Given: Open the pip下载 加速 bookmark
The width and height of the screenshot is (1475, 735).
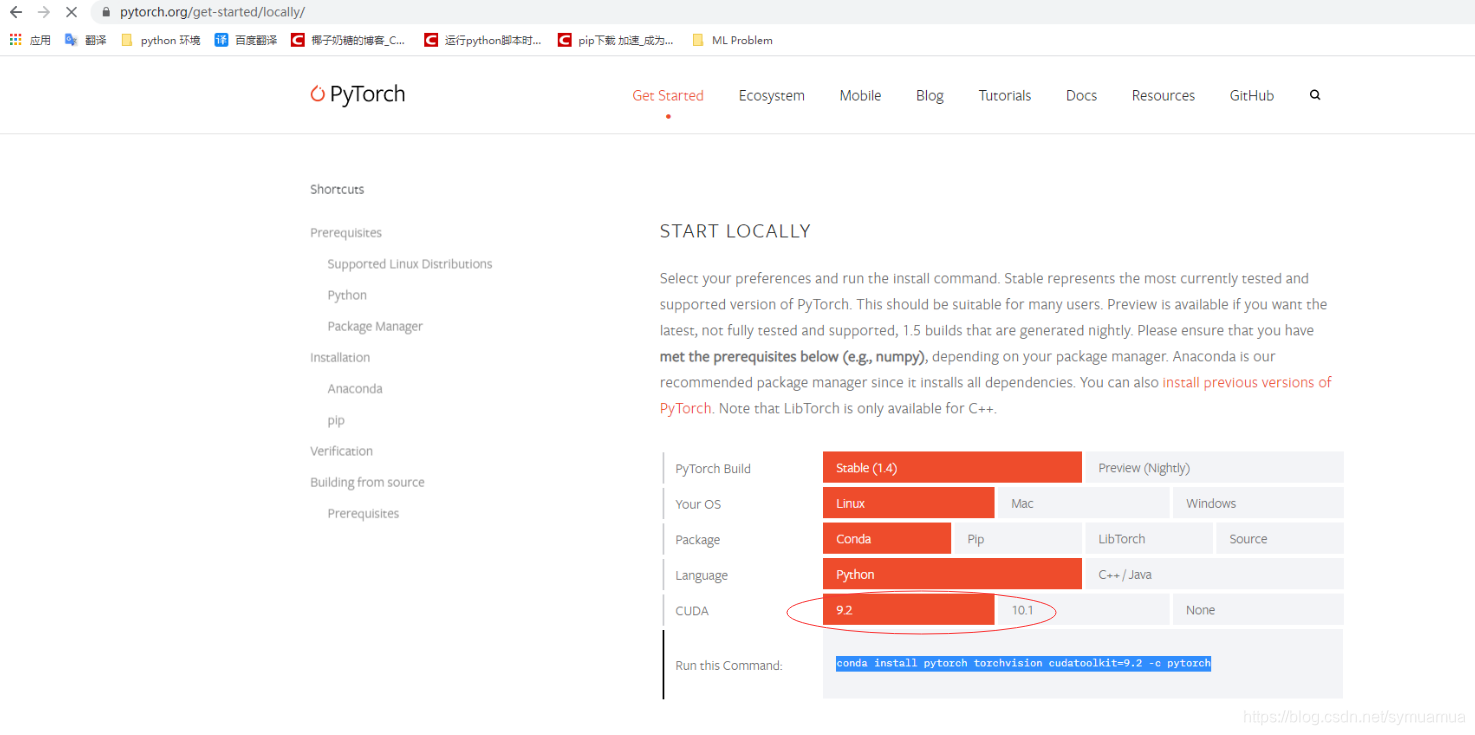Looking at the screenshot, I should [616, 40].
